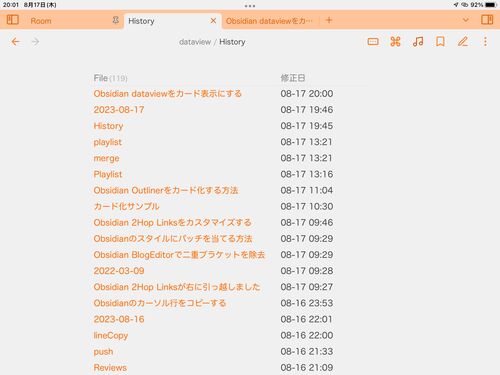Image resolution: width=500 pixels, height=375 pixels.
Task: Click the keyboard-shaped toolbar icon
Action: point(373,42)
